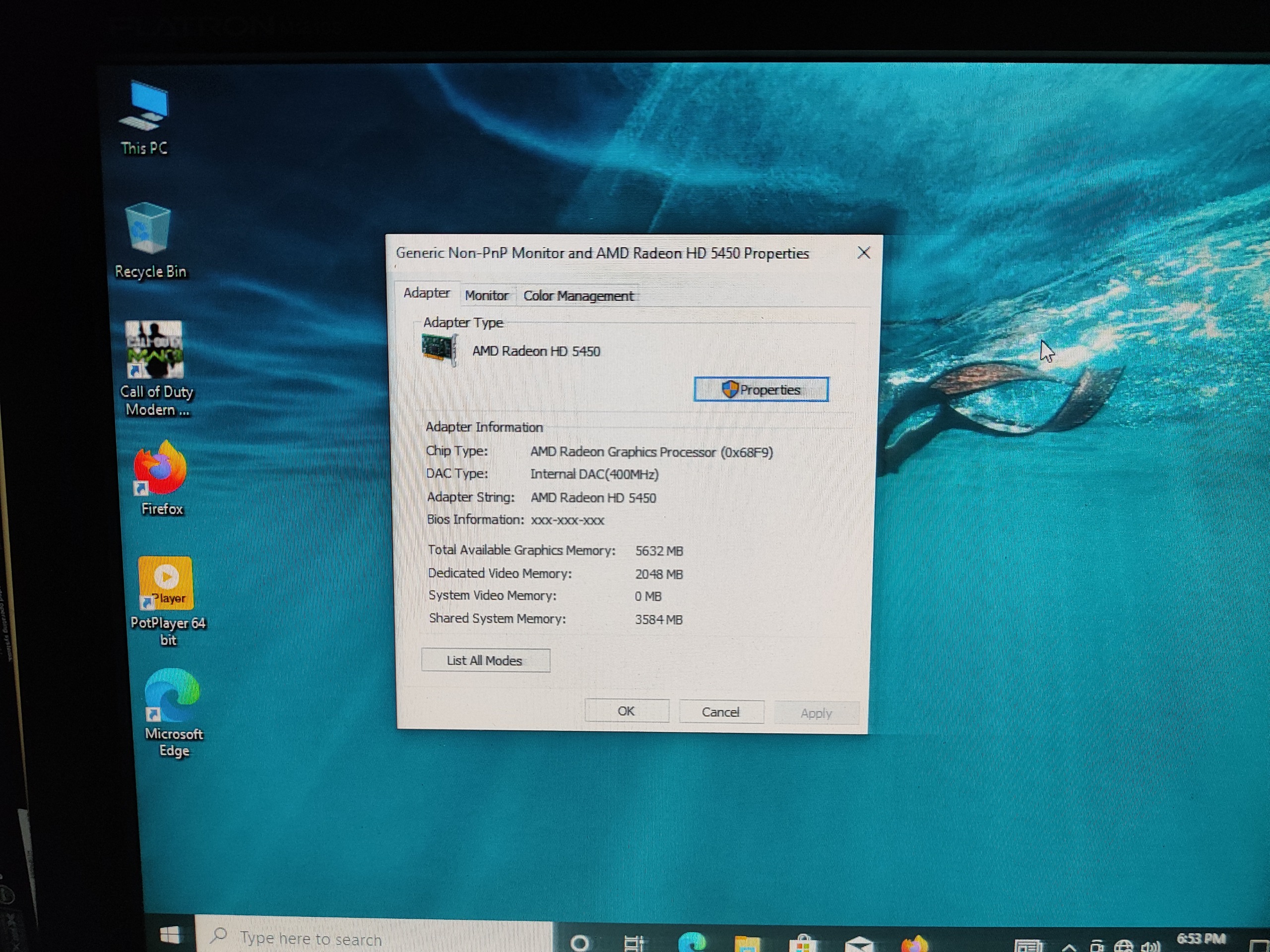Select Microsoft Edge desktop shortcut

click(173, 714)
